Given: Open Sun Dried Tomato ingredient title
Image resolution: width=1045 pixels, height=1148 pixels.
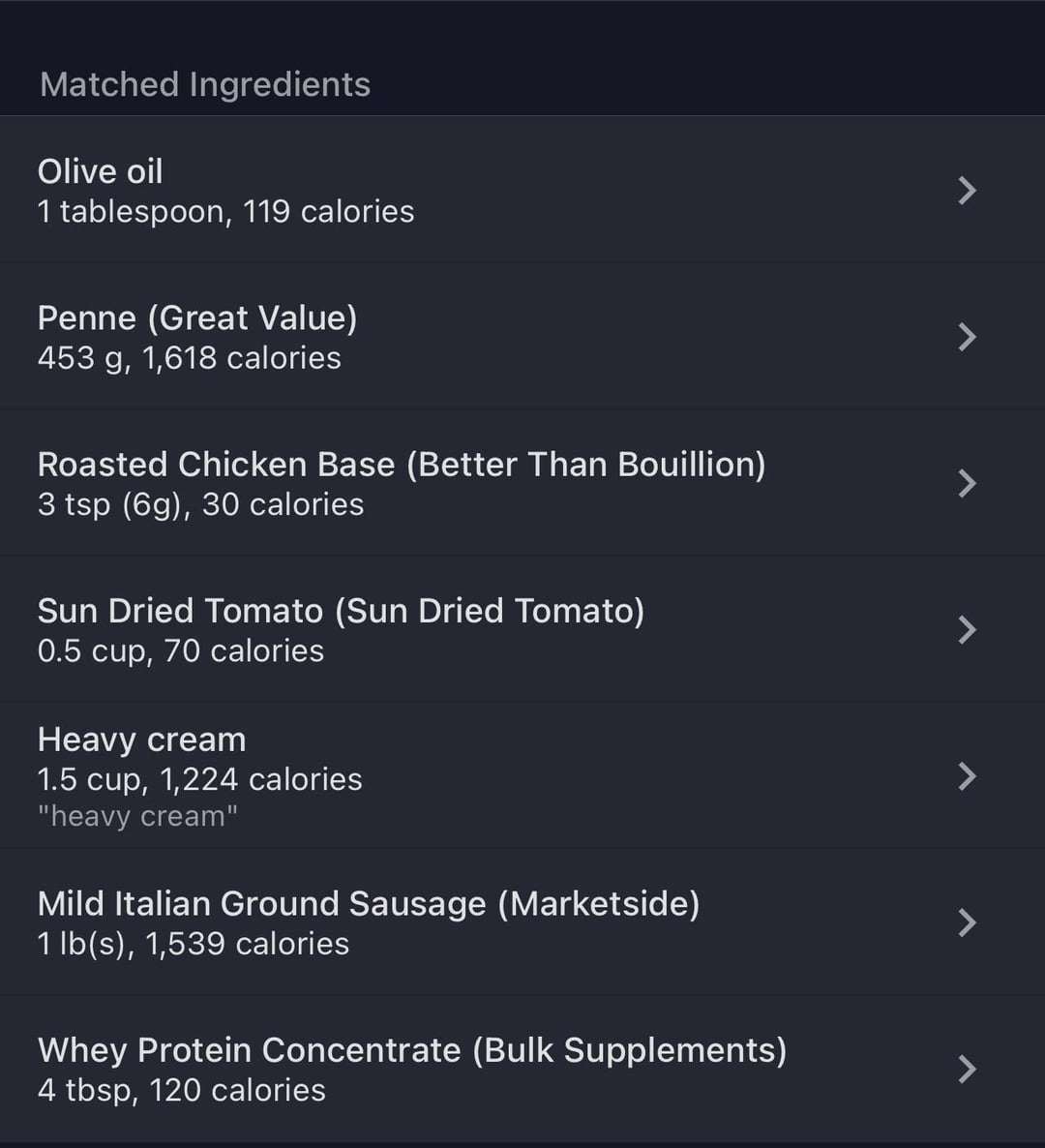Looking at the screenshot, I should click(x=341, y=612).
